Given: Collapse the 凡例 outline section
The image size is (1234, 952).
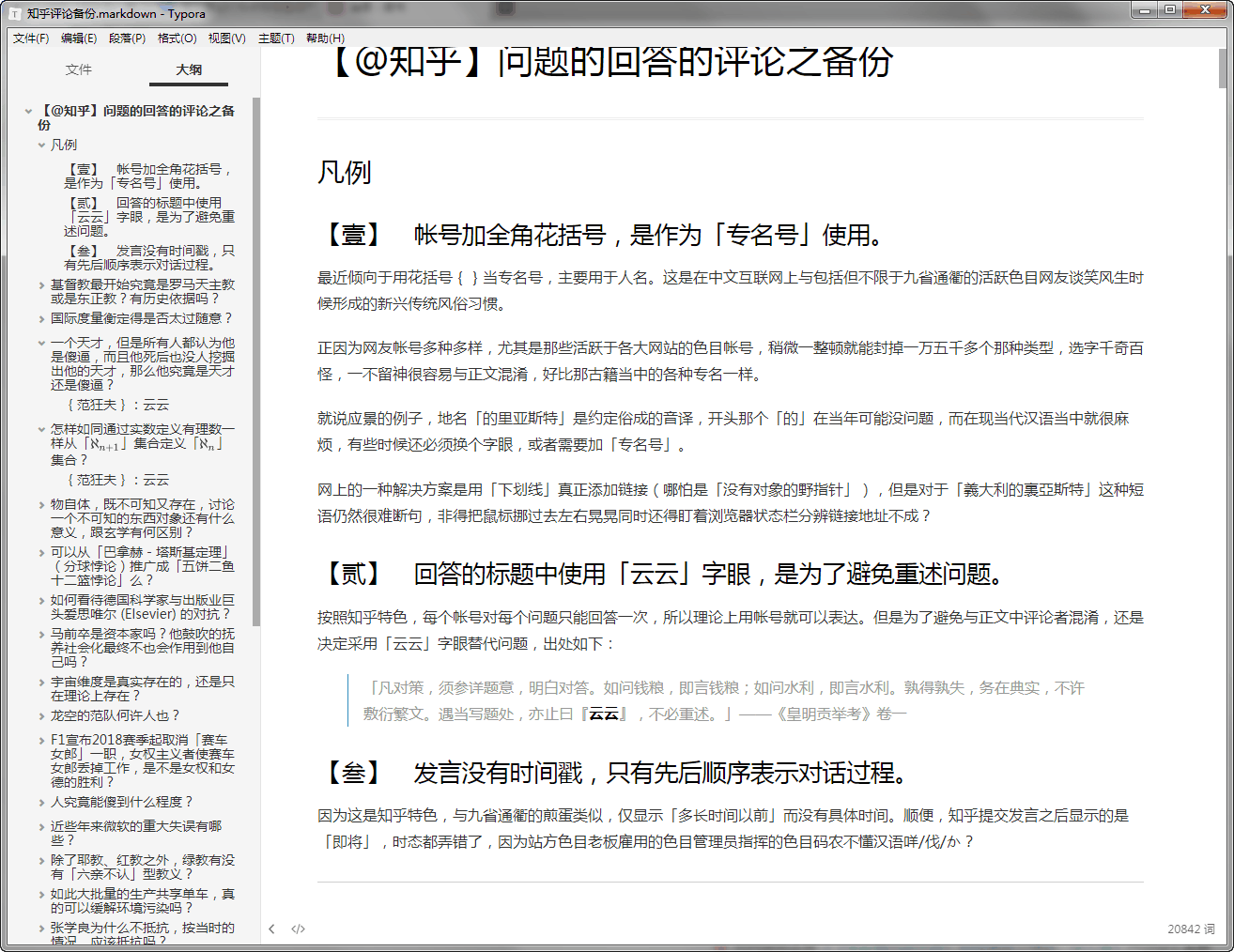Looking at the screenshot, I should [x=41, y=146].
